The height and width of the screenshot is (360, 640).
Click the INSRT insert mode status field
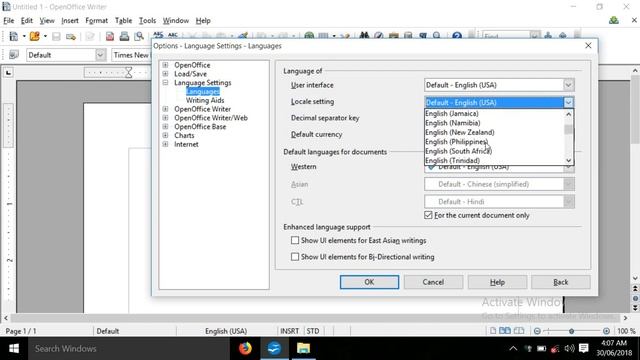[289, 331]
